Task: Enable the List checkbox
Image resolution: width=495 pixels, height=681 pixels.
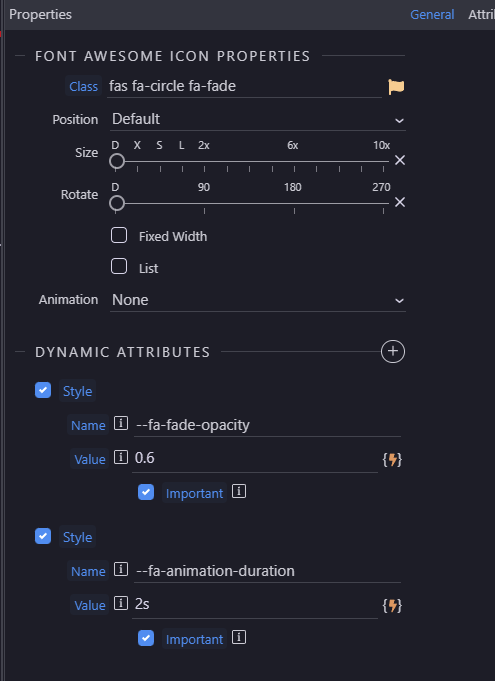Action: click(119, 267)
